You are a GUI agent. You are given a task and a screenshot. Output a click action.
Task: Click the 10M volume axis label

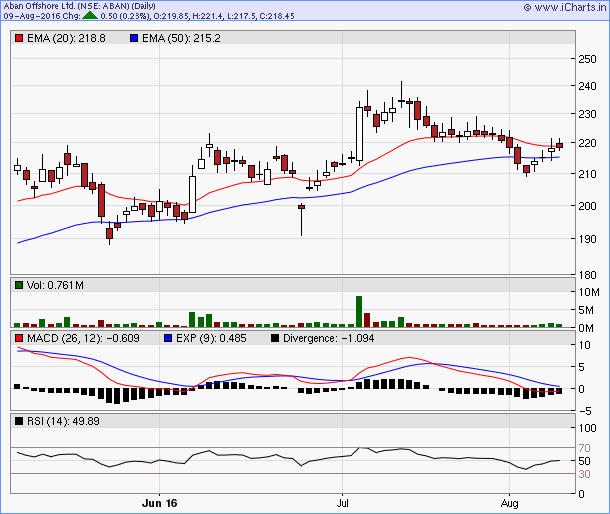[589, 292]
